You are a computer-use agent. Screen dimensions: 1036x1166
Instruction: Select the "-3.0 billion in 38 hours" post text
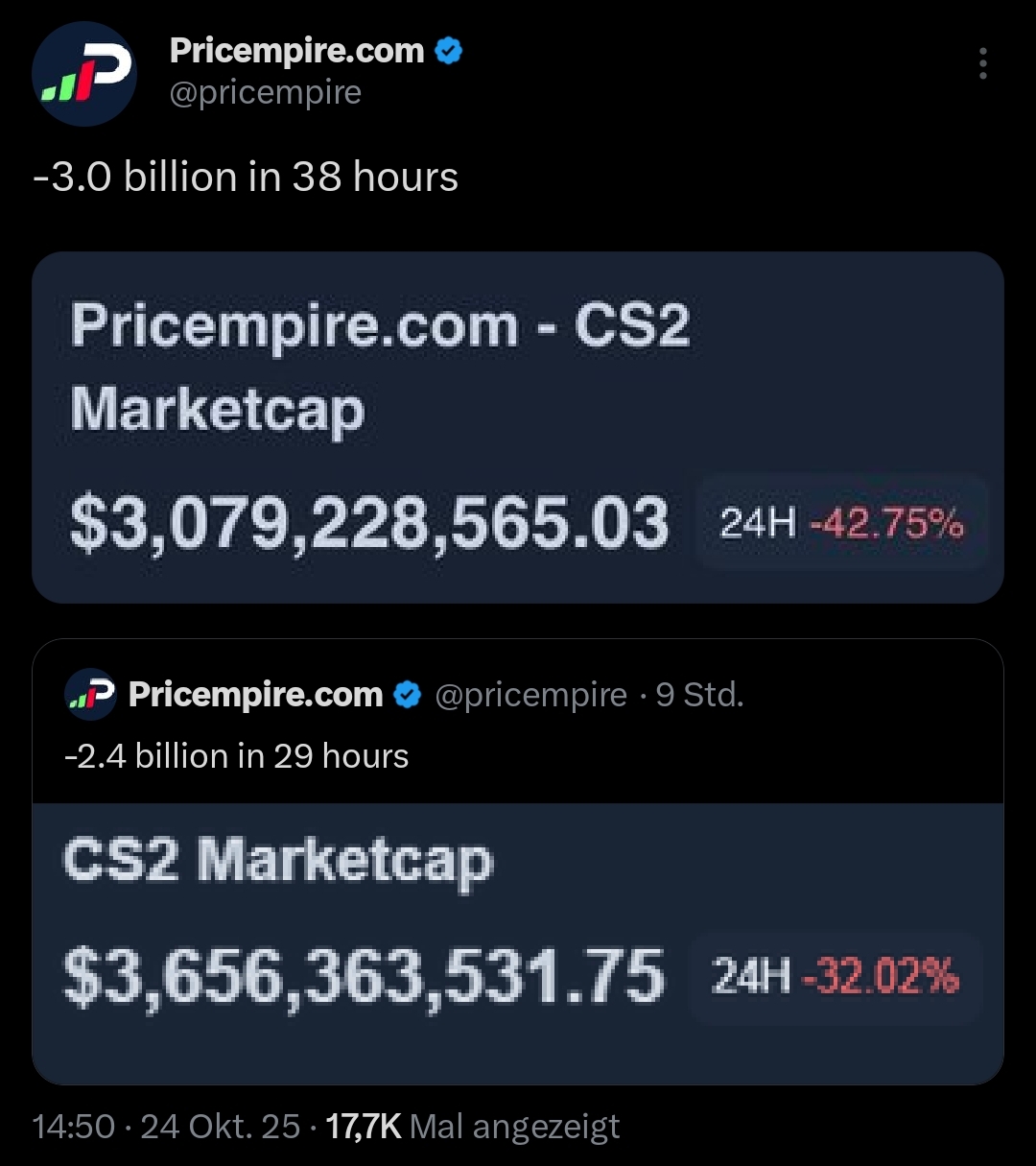click(x=246, y=178)
